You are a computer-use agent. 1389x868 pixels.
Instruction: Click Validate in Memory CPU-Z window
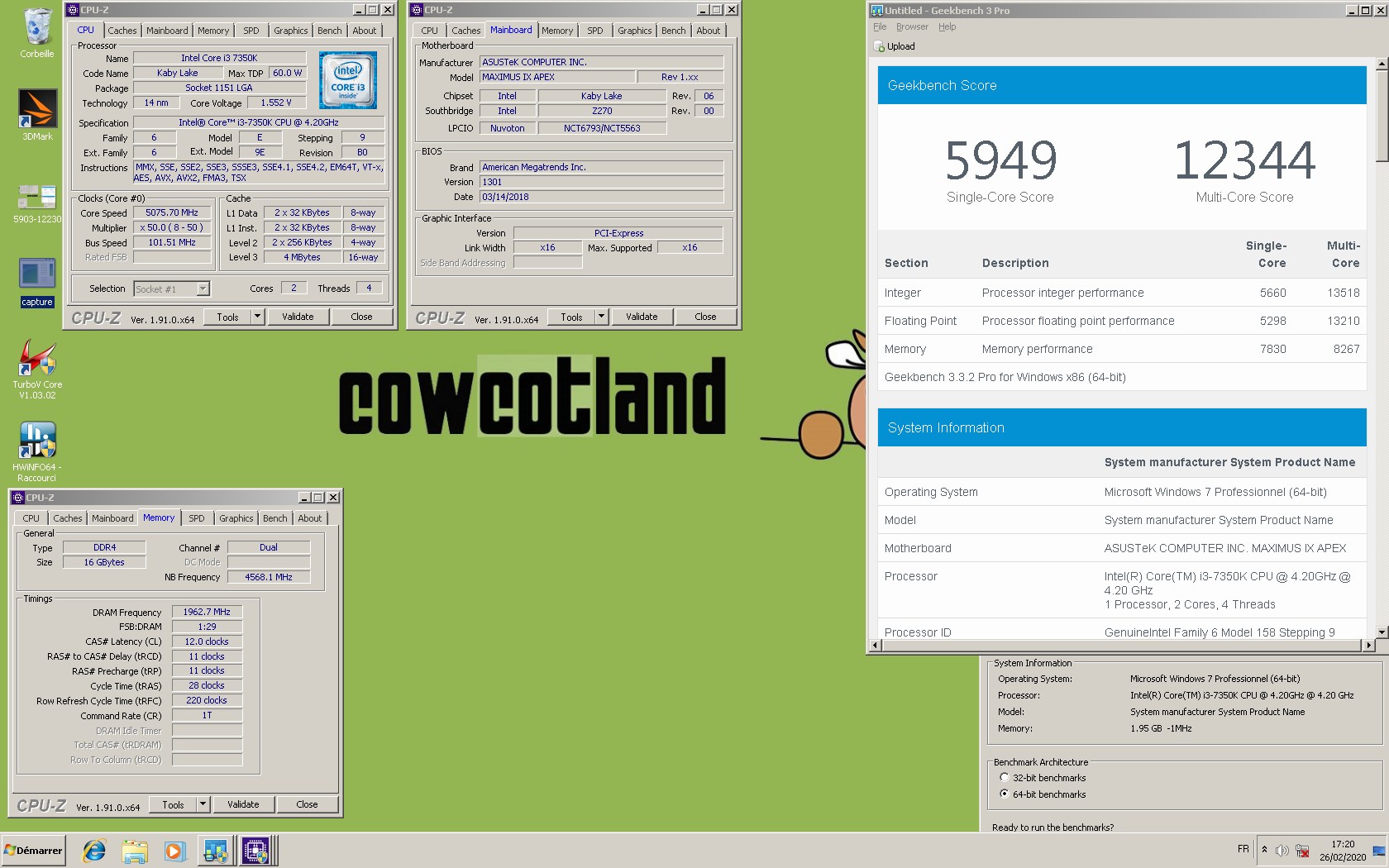pyautogui.click(x=243, y=804)
